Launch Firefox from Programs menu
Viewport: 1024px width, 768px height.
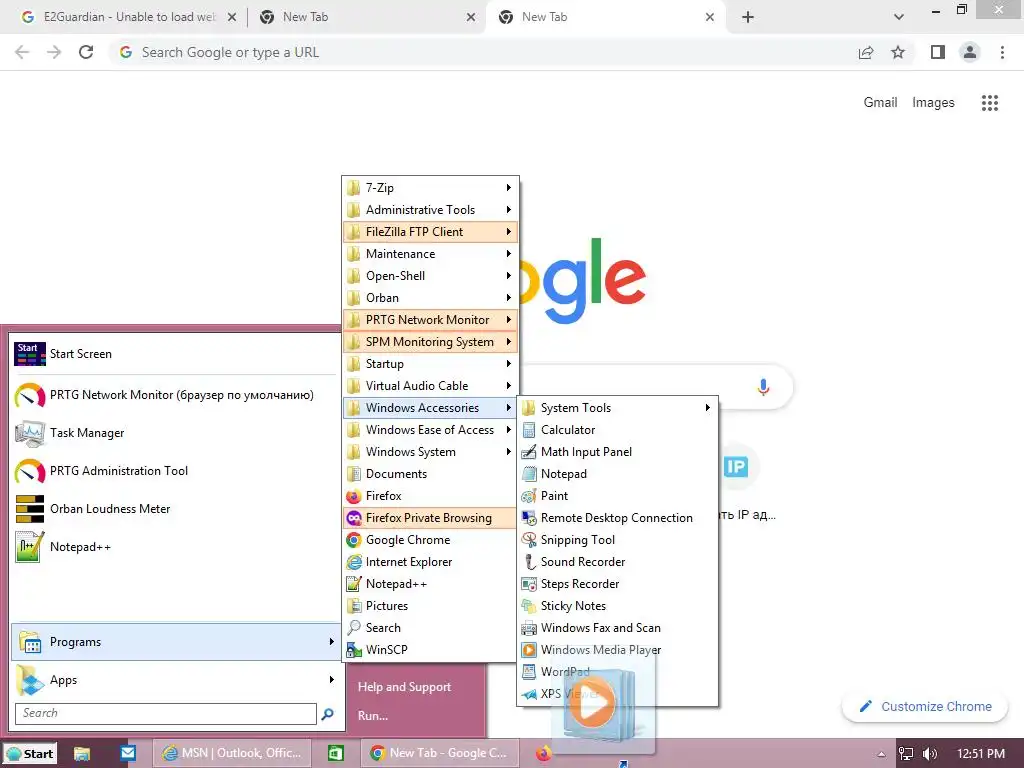[430, 496]
